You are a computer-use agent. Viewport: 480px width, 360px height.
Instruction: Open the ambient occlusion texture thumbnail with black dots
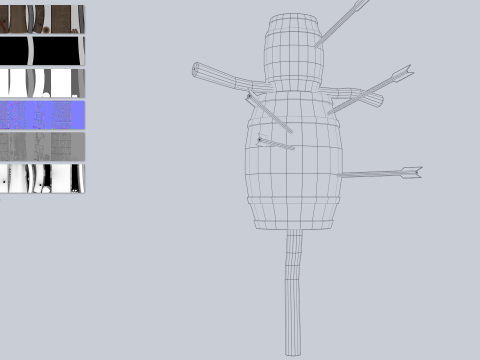(42, 178)
